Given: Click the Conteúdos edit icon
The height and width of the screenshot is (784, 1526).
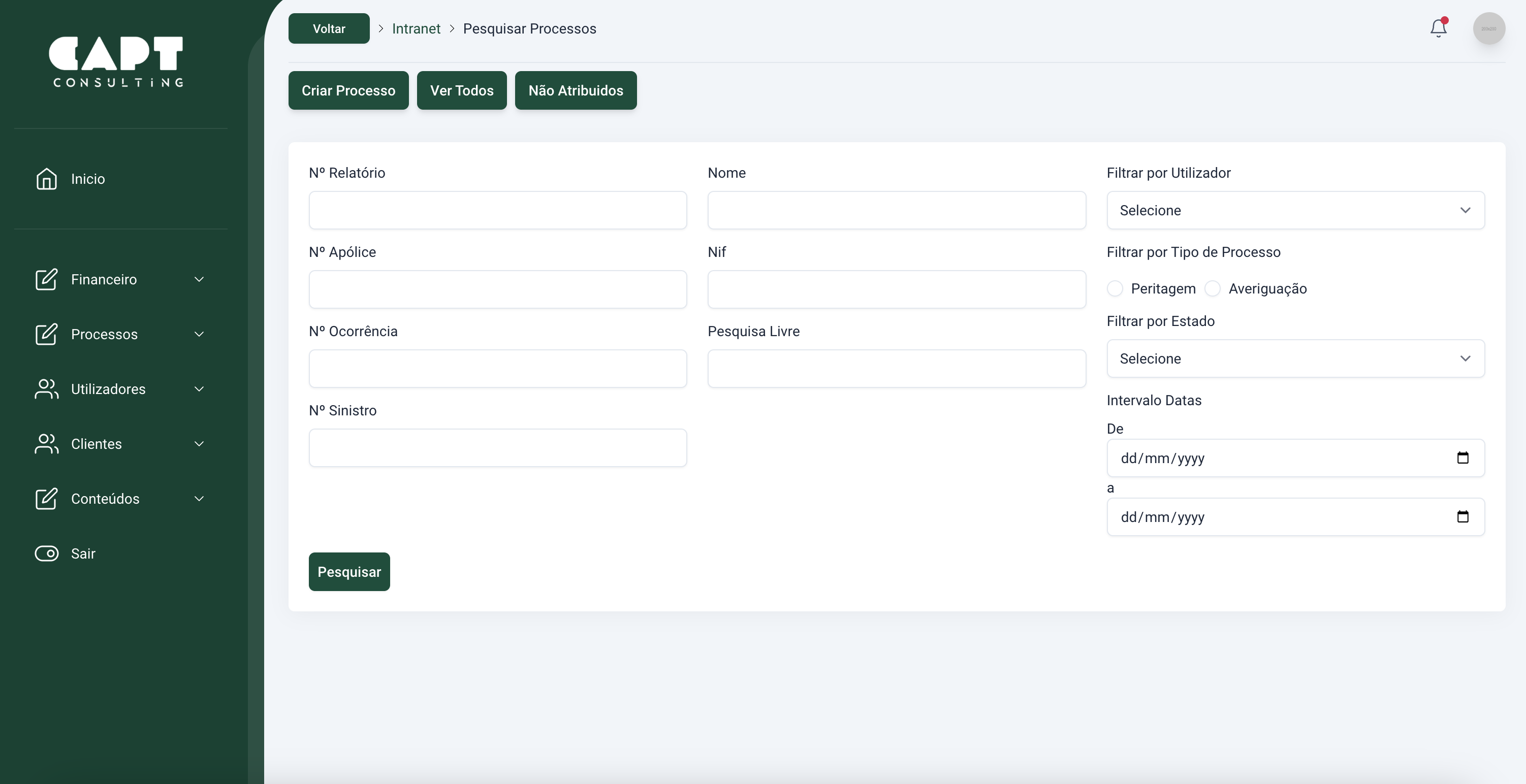Looking at the screenshot, I should tap(46, 499).
